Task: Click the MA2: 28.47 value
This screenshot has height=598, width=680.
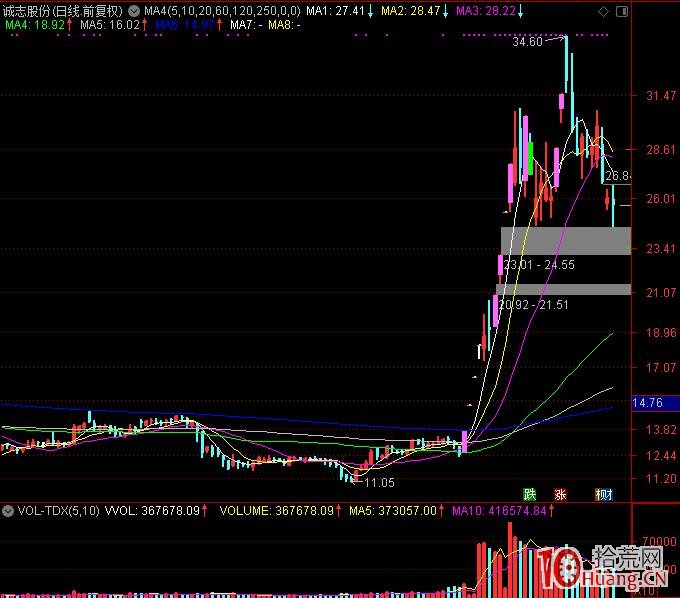Action: pos(410,11)
